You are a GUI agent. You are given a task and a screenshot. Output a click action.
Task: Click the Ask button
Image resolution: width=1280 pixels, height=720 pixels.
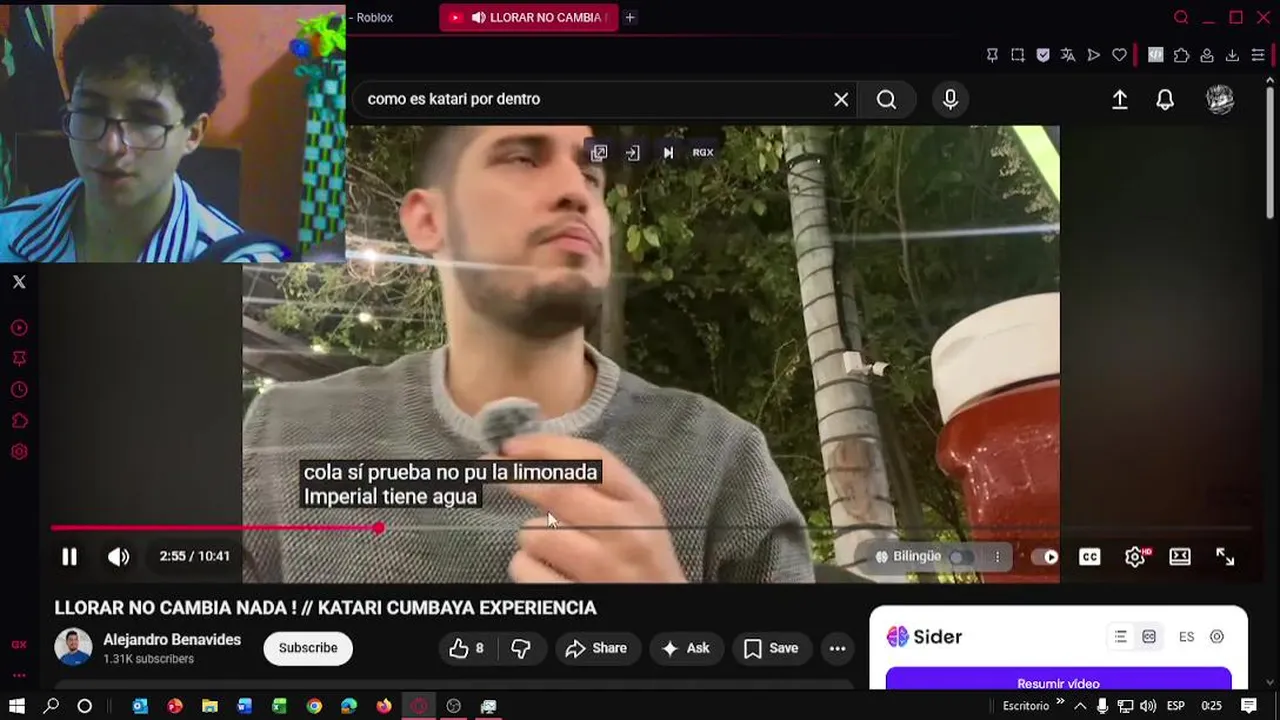pyautogui.click(x=686, y=649)
